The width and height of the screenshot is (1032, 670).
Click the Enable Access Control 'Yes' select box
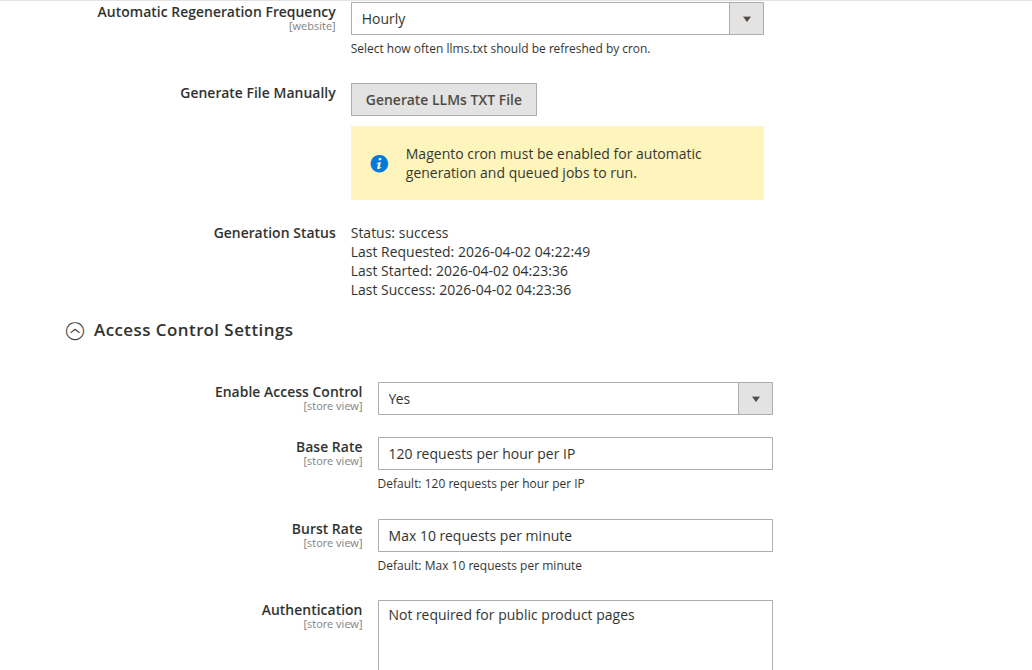(x=558, y=398)
